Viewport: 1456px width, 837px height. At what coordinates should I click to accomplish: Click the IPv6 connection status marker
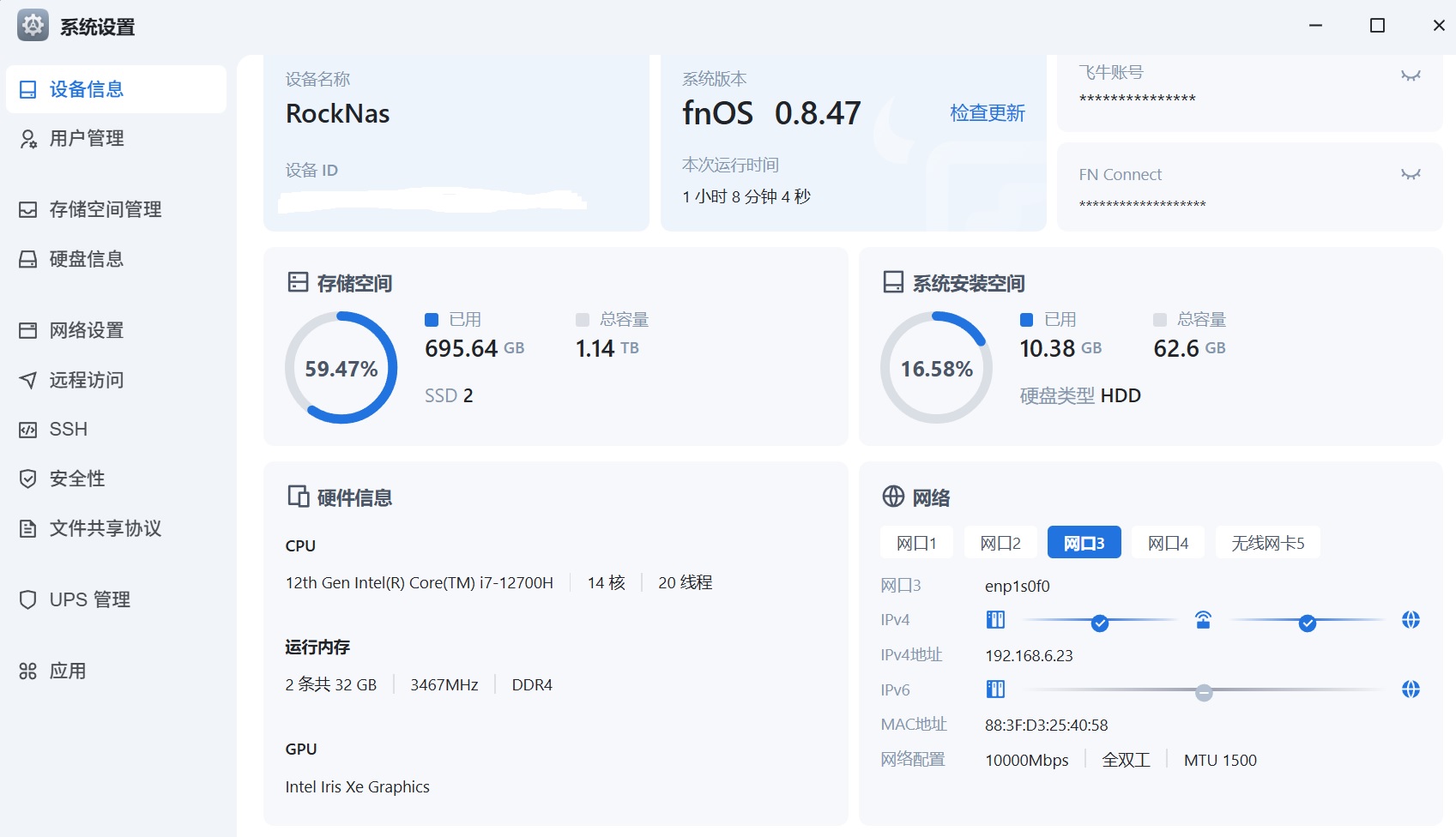click(x=1204, y=692)
